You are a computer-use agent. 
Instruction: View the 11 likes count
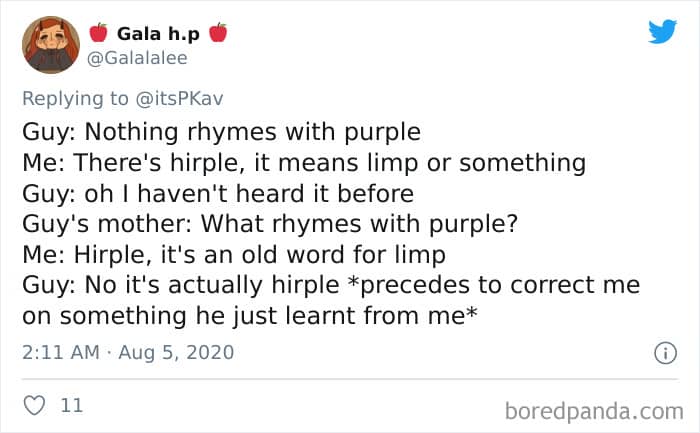click(72, 405)
